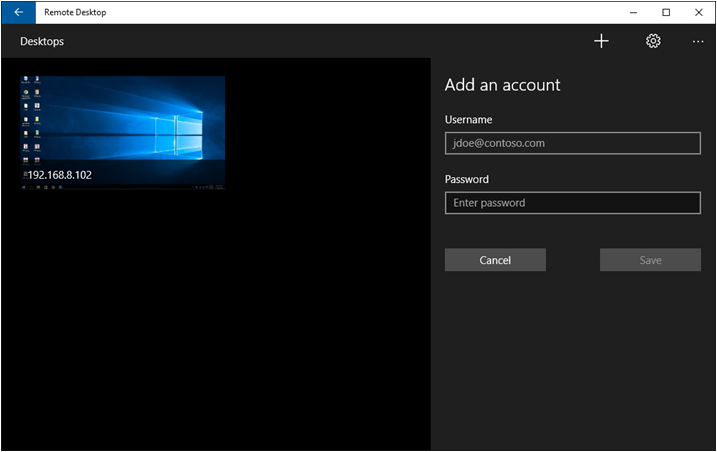Cancel adding the account

tap(495, 260)
